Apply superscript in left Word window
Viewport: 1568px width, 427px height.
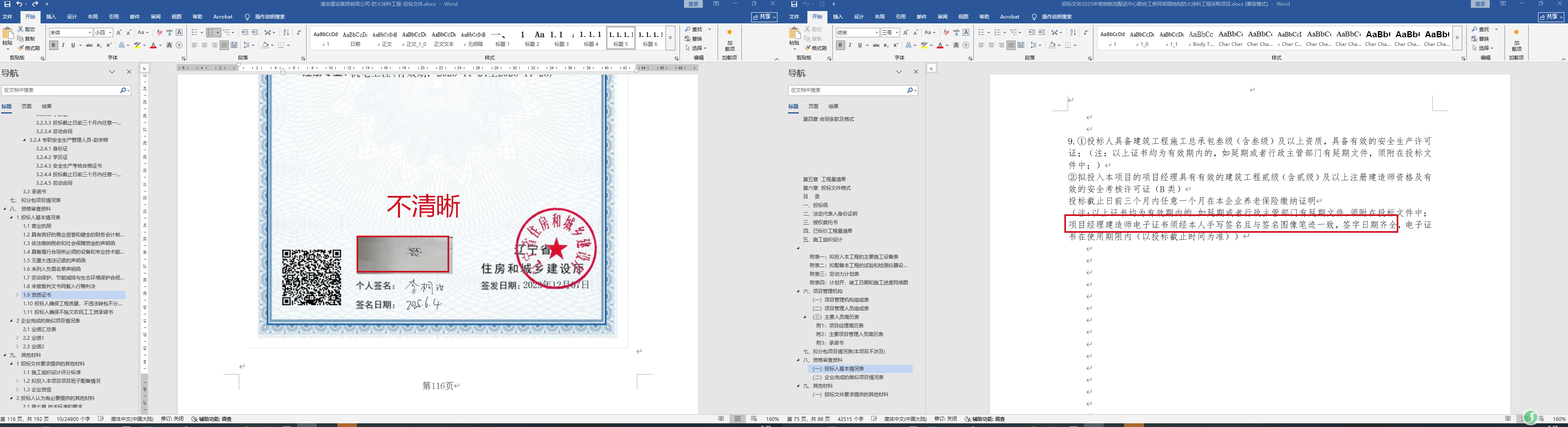tap(109, 45)
